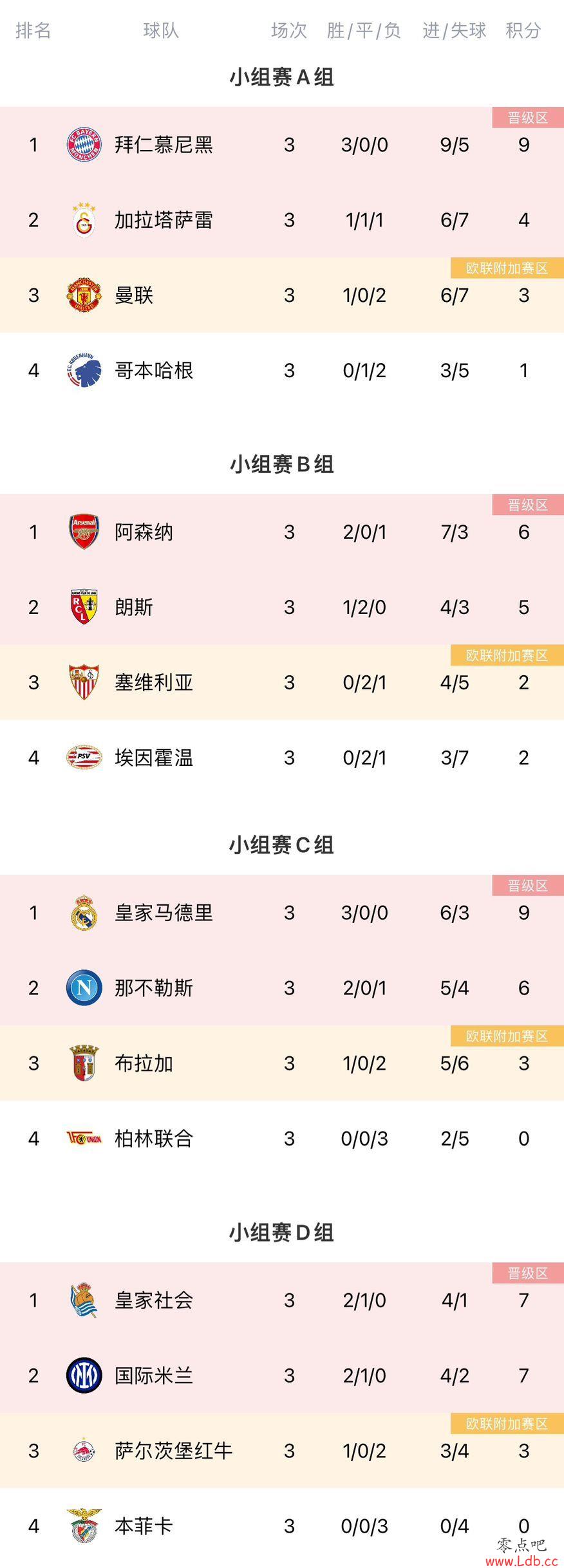Click the Galatasaray club crest

[84, 219]
